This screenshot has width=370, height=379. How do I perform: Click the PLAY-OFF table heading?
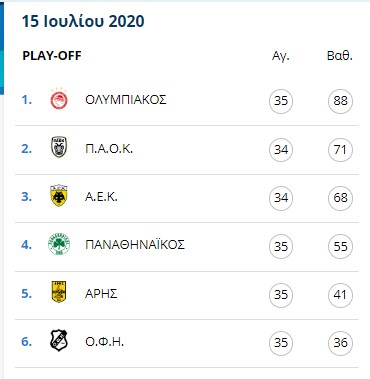(x=52, y=56)
